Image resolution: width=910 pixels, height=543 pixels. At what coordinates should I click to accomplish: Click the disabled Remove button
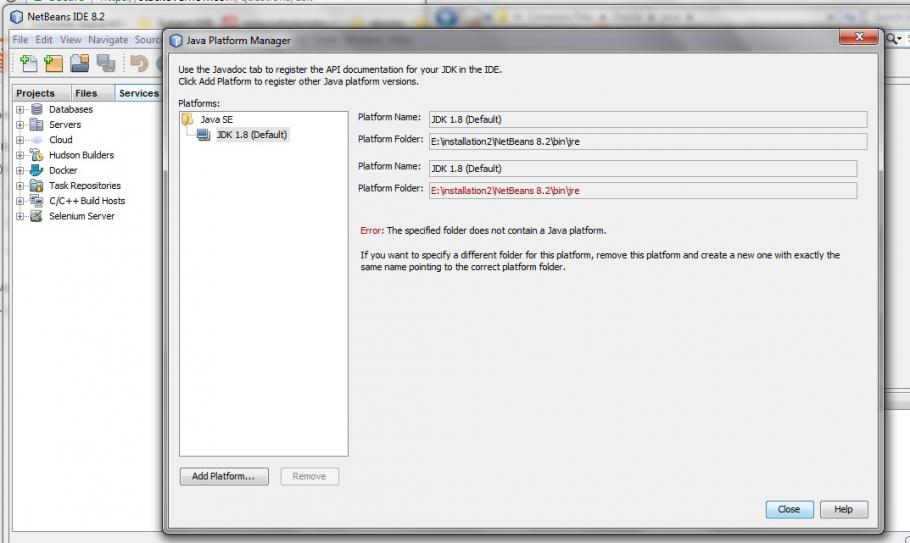[x=309, y=476]
